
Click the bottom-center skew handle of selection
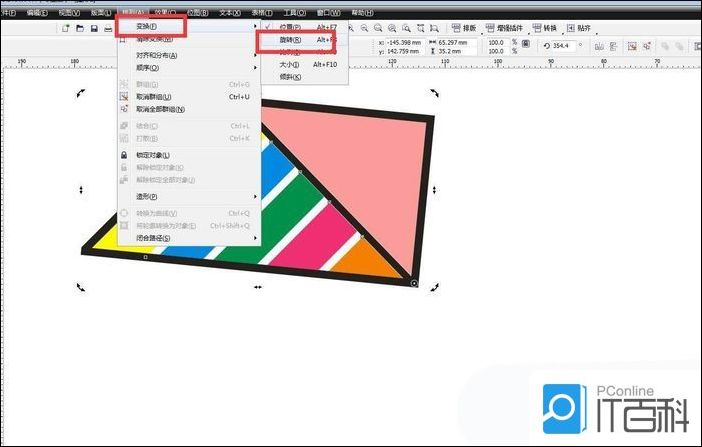pos(258,287)
